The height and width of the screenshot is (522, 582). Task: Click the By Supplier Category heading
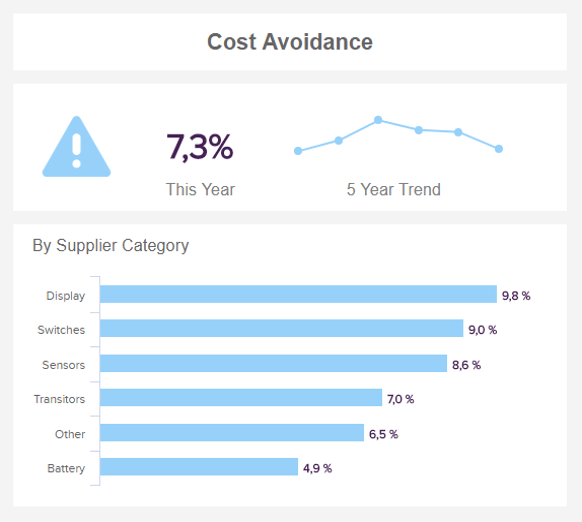pos(111,246)
